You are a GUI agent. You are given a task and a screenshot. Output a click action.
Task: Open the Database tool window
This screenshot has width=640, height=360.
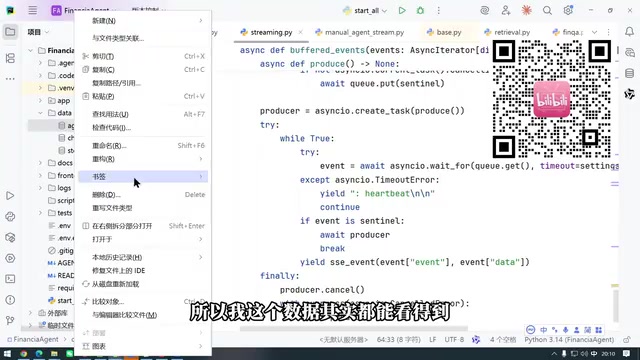629,73
